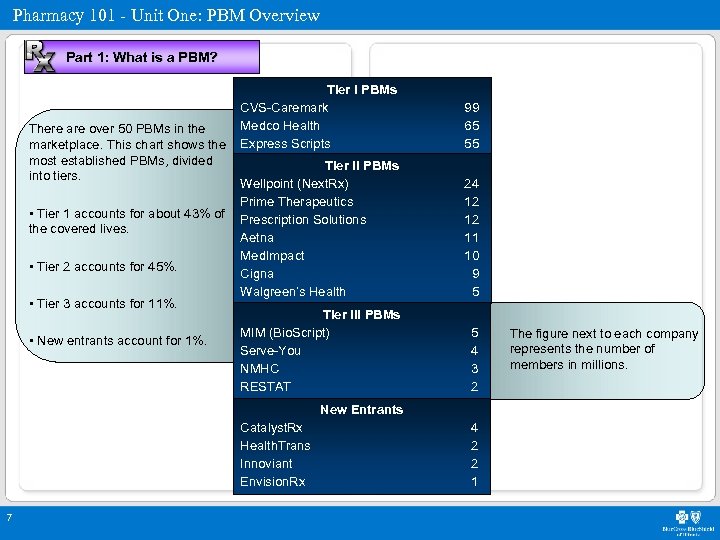Select the 'Aetna' row
Image resolution: width=720 pixels, height=540 pixels.
click(x=362, y=237)
